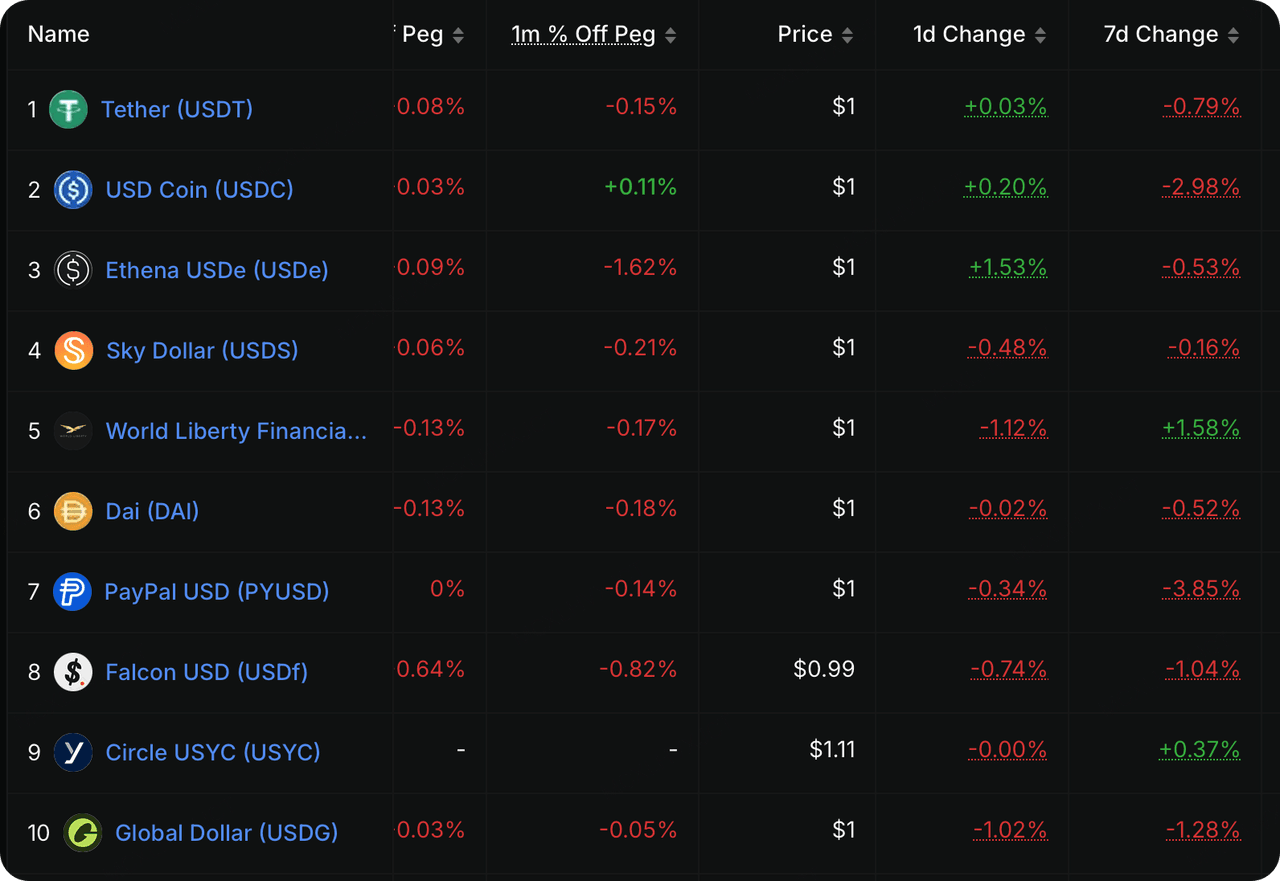Click the World Liberty Financial logo icon

pos(73,431)
